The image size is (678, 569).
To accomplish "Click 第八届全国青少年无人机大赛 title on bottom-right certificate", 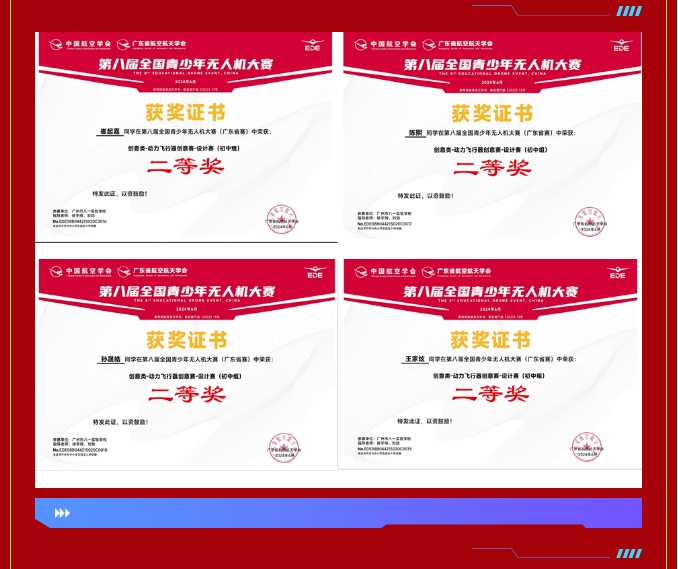I will (490, 291).
